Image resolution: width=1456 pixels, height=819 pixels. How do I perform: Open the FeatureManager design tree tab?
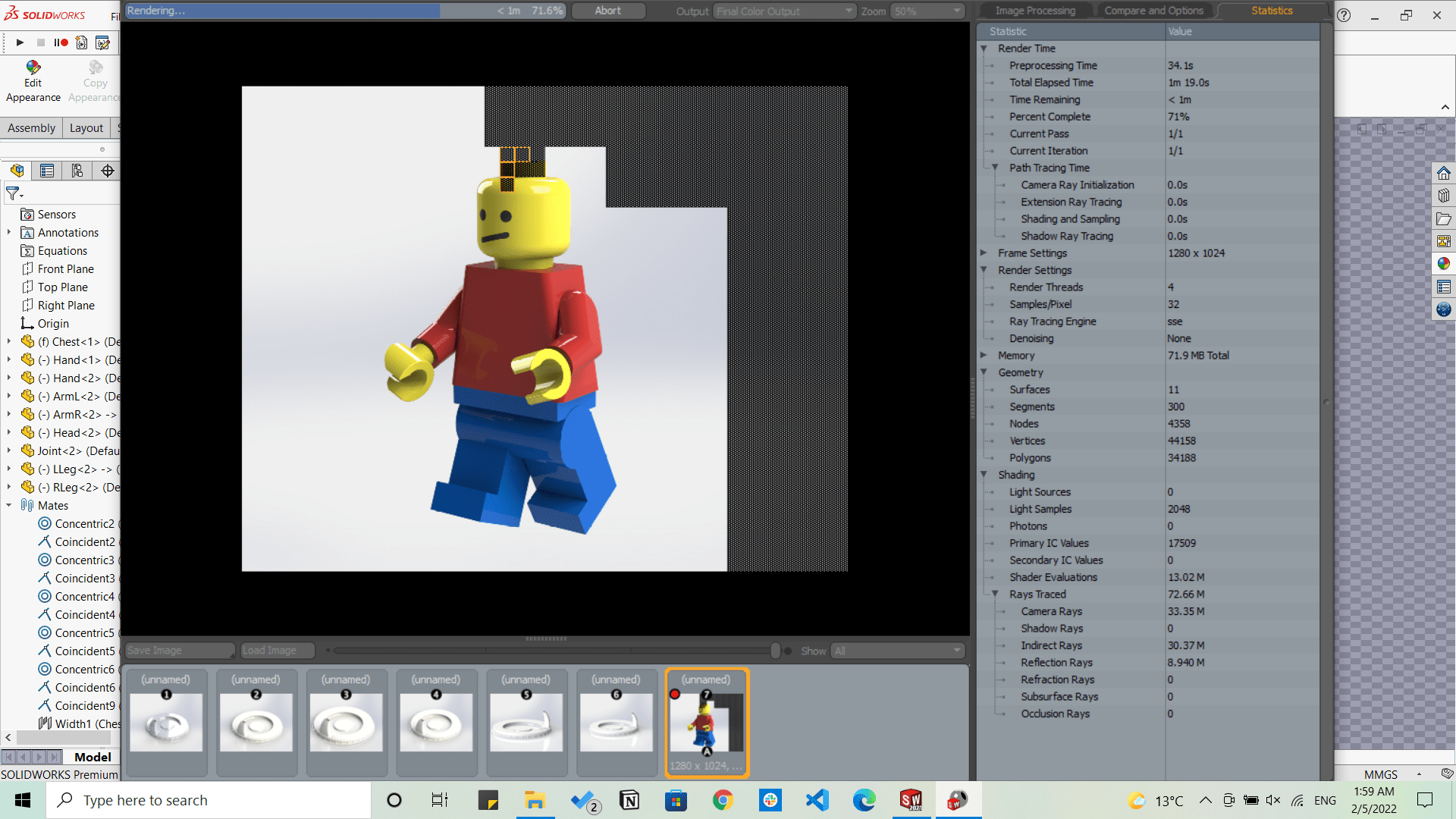[17, 171]
